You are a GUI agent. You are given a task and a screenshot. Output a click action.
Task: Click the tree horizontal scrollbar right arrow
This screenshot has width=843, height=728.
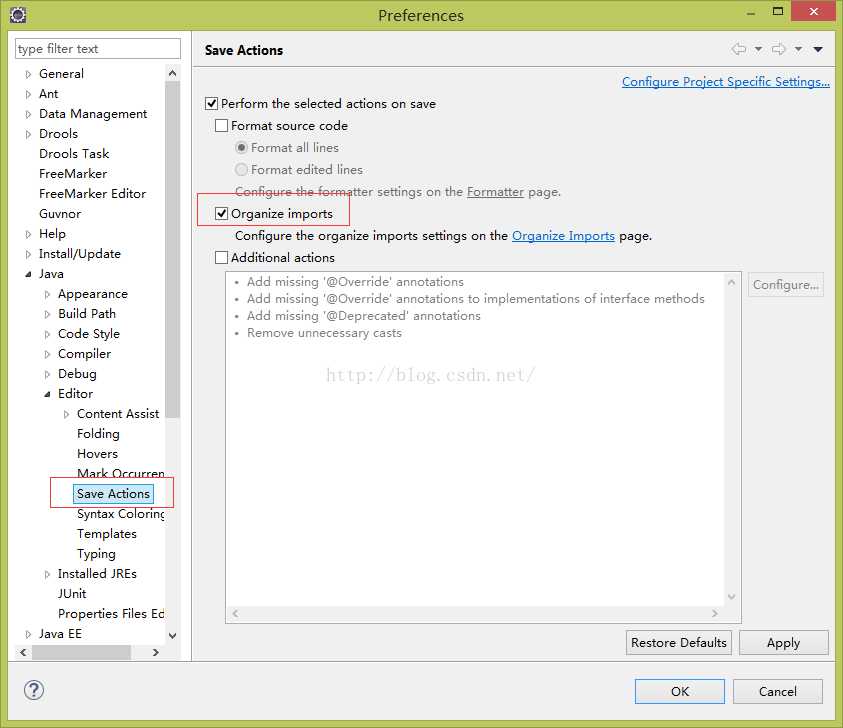pyautogui.click(x=155, y=652)
